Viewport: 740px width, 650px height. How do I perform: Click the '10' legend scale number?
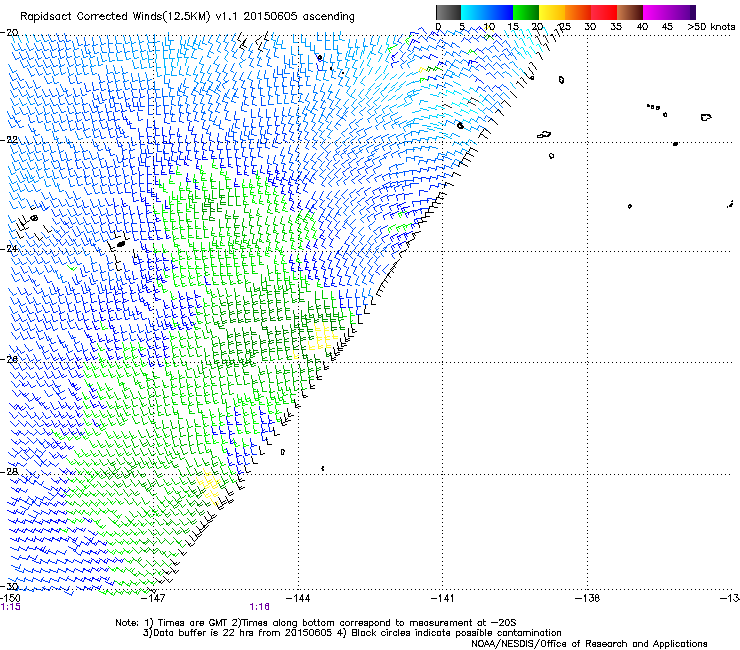(489, 27)
